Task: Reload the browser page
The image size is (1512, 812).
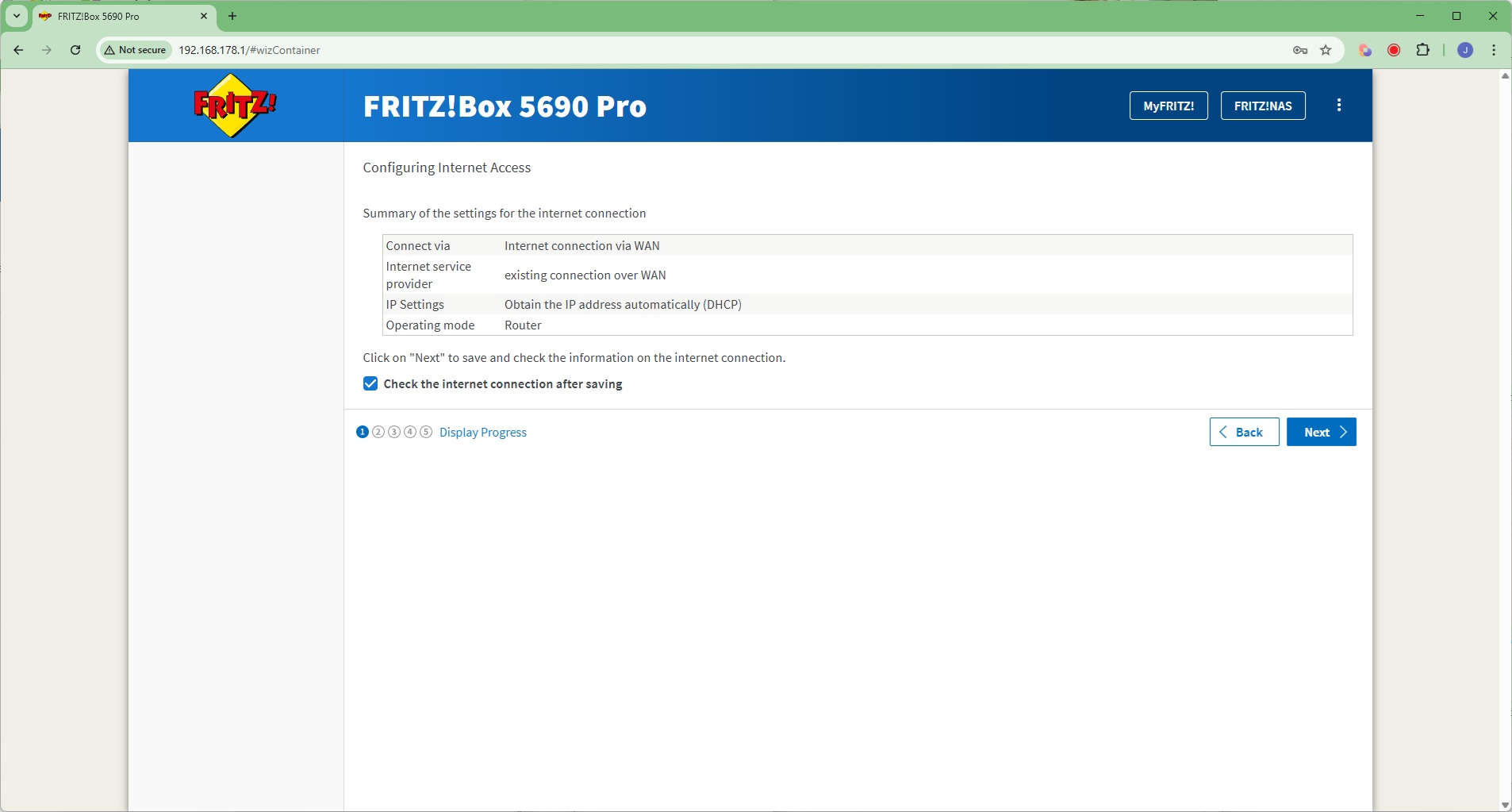Action: click(x=75, y=50)
